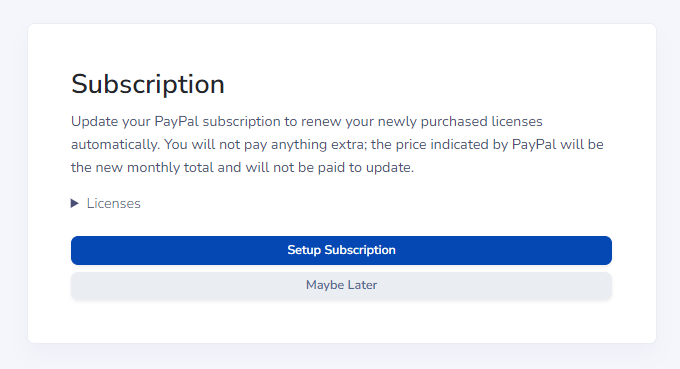The image size is (680, 369).
Task: Click the Setup Subscription button
Action: click(341, 250)
